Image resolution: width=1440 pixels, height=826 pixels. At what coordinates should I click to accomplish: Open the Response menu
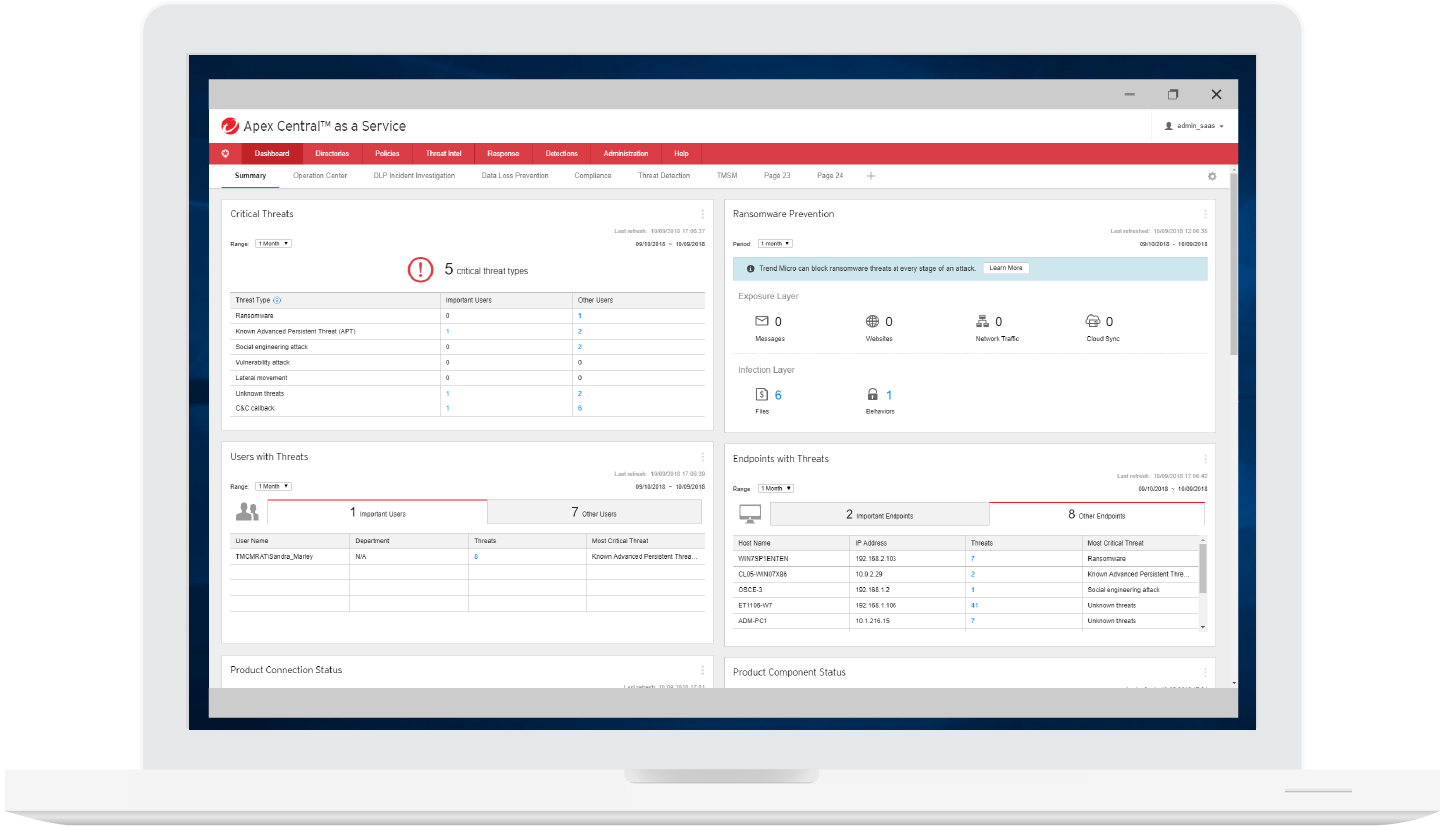(x=503, y=154)
